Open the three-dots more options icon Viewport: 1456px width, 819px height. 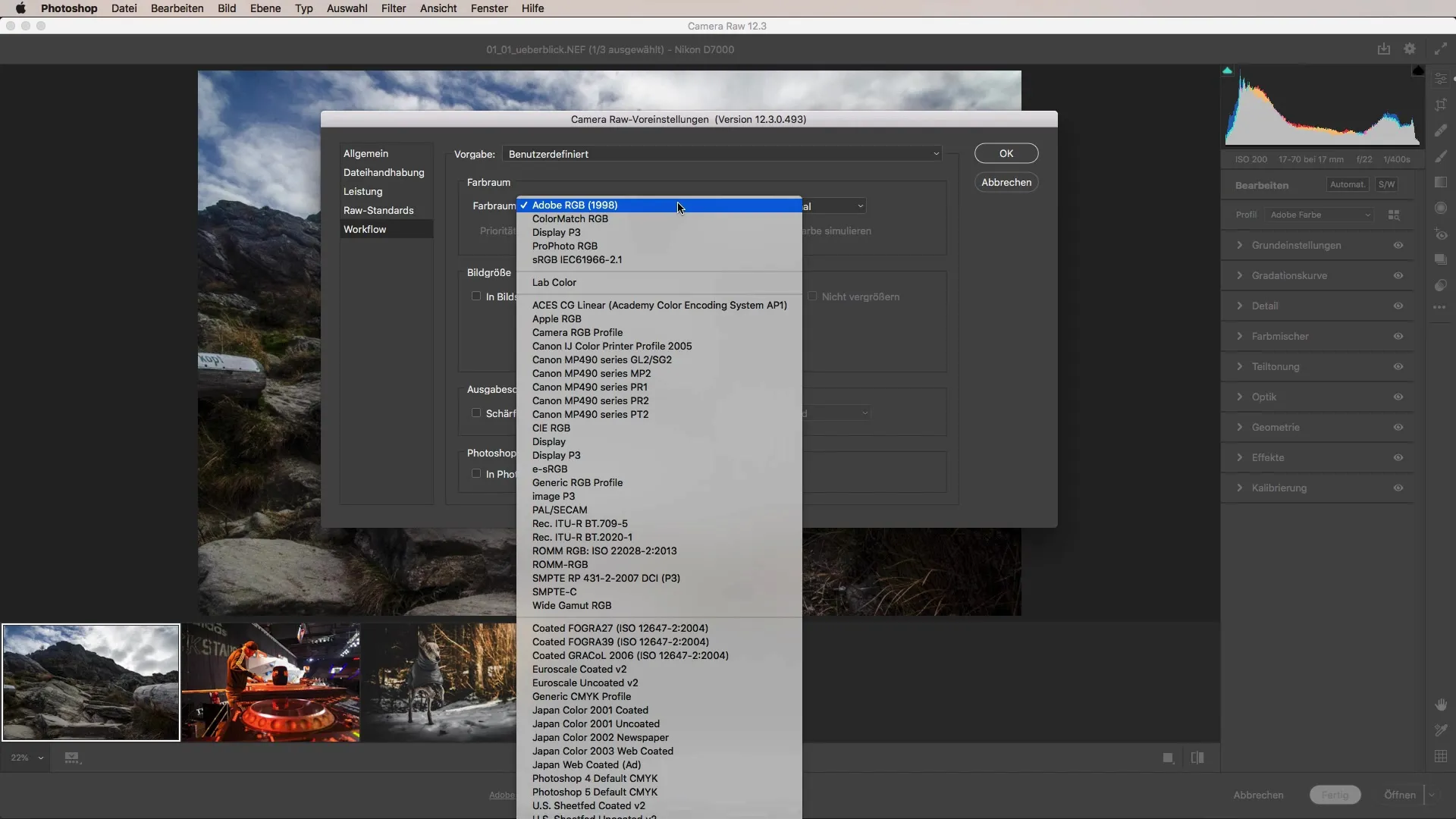[x=1440, y=307]
